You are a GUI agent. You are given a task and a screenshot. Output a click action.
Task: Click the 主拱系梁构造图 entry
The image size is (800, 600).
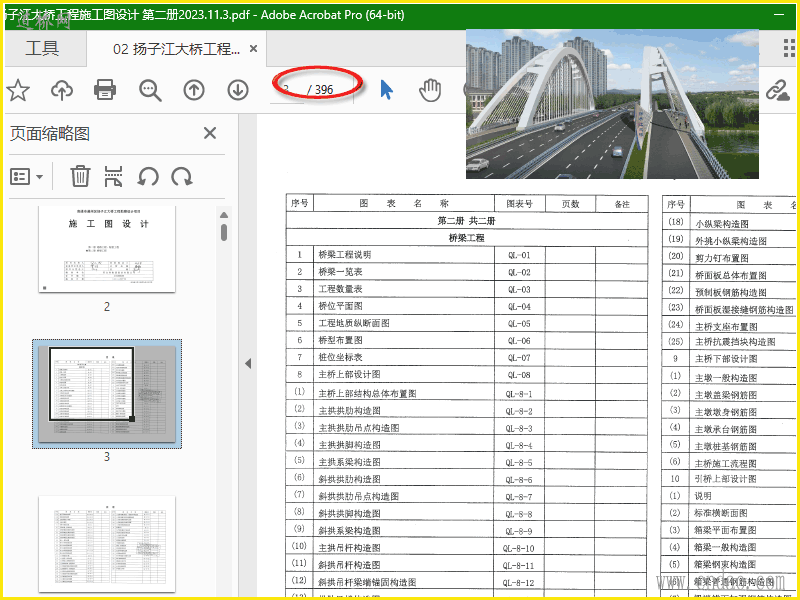349,462
